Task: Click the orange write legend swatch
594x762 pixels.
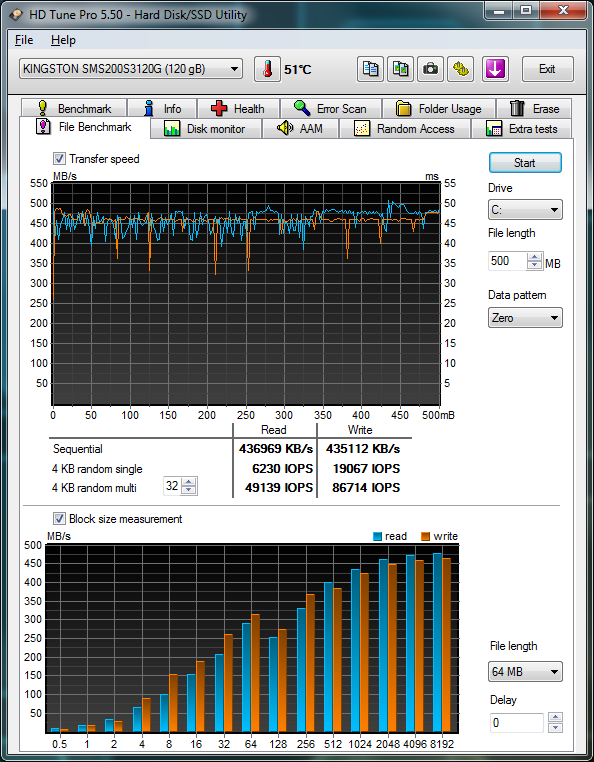Action: [x=425, y=537]
